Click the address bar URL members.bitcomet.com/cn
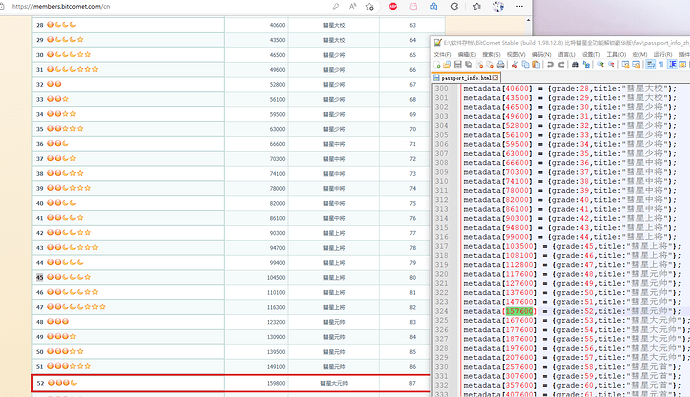This screenshot has height=397, width=690. coord(61,7)
